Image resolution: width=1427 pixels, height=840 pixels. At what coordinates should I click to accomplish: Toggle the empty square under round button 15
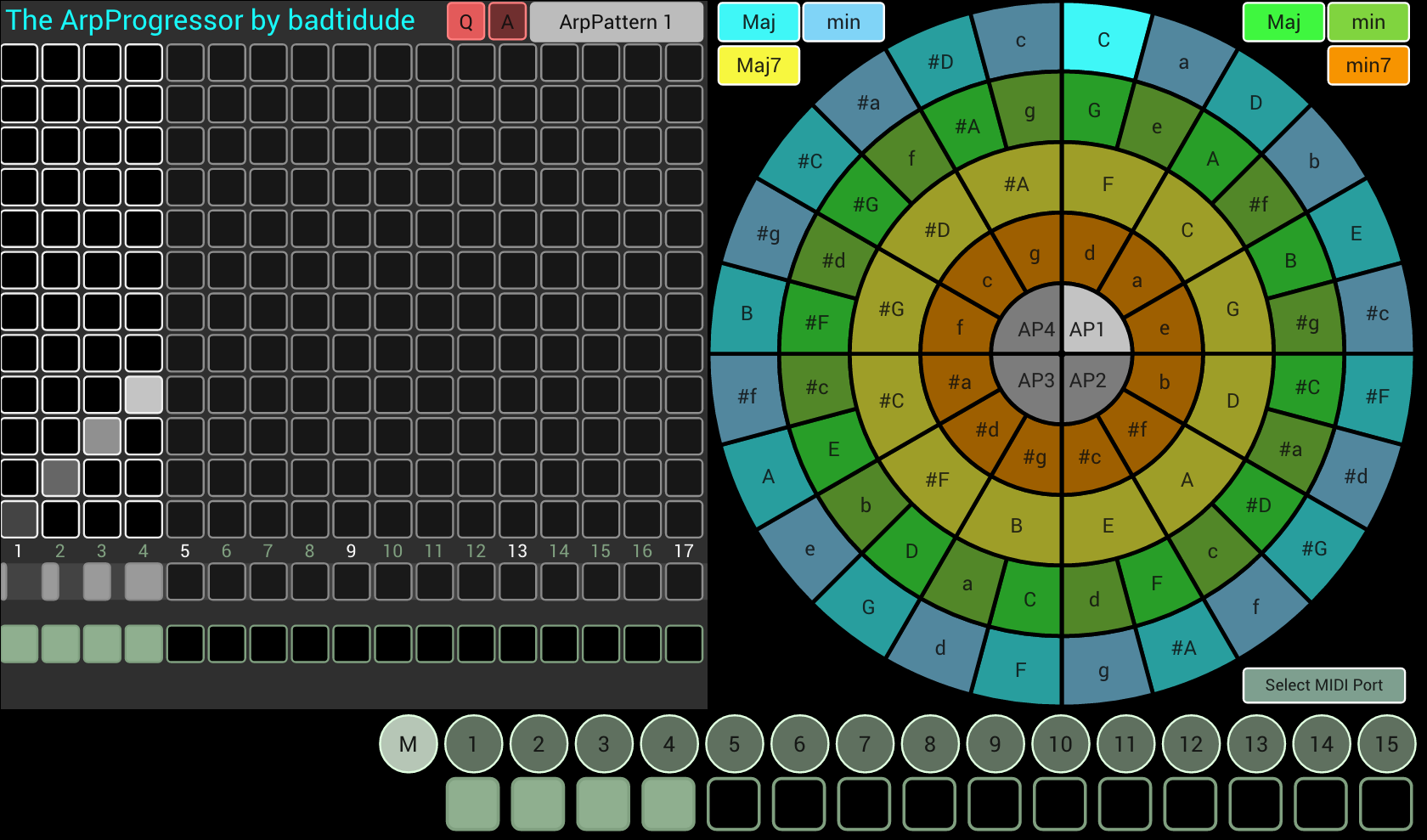[x=1386, y=803]
